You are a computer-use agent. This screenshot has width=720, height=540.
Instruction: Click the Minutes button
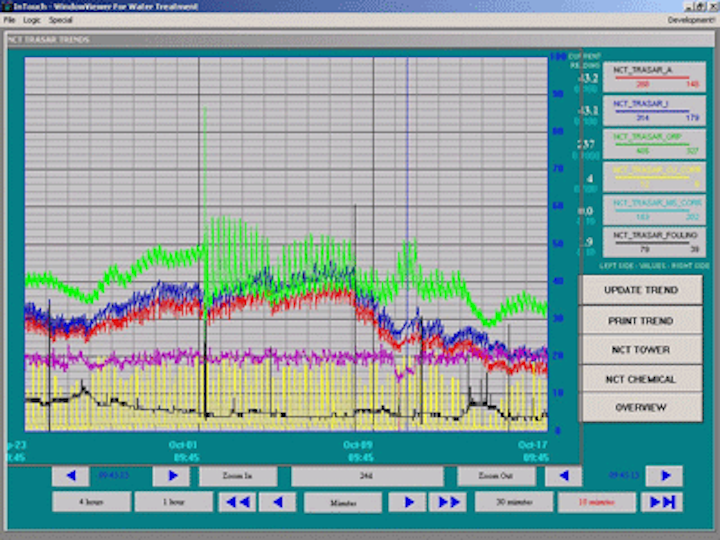tap(343, 502)
